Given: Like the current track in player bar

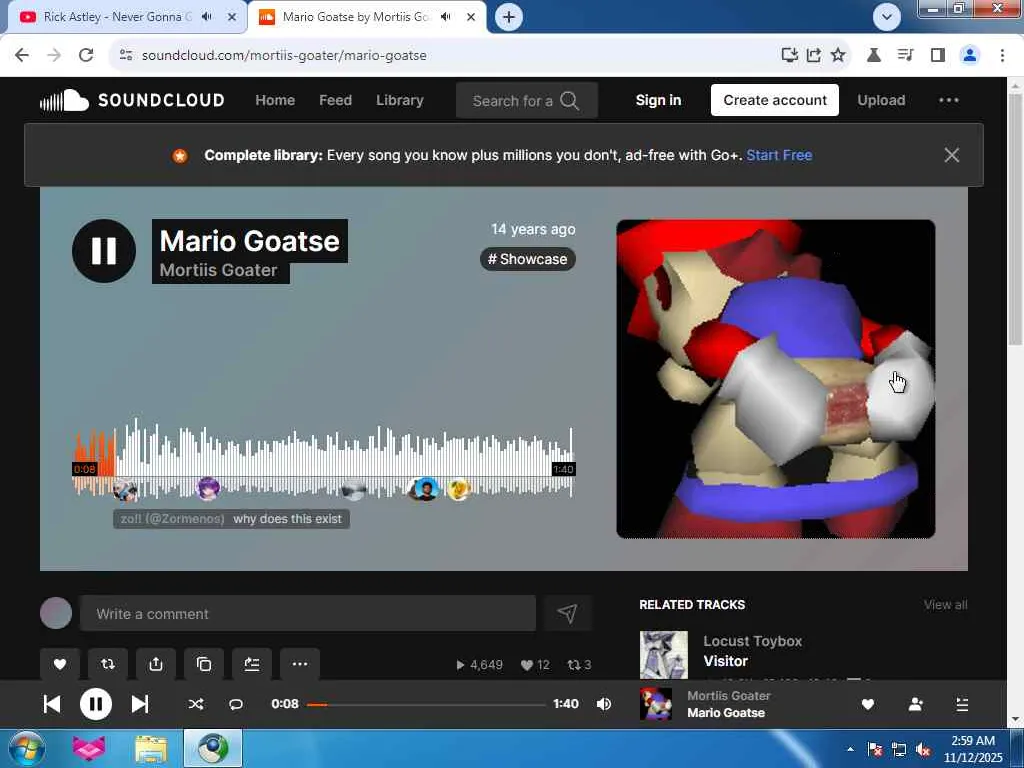Looking at the screenshot, I should pos(868,705).
